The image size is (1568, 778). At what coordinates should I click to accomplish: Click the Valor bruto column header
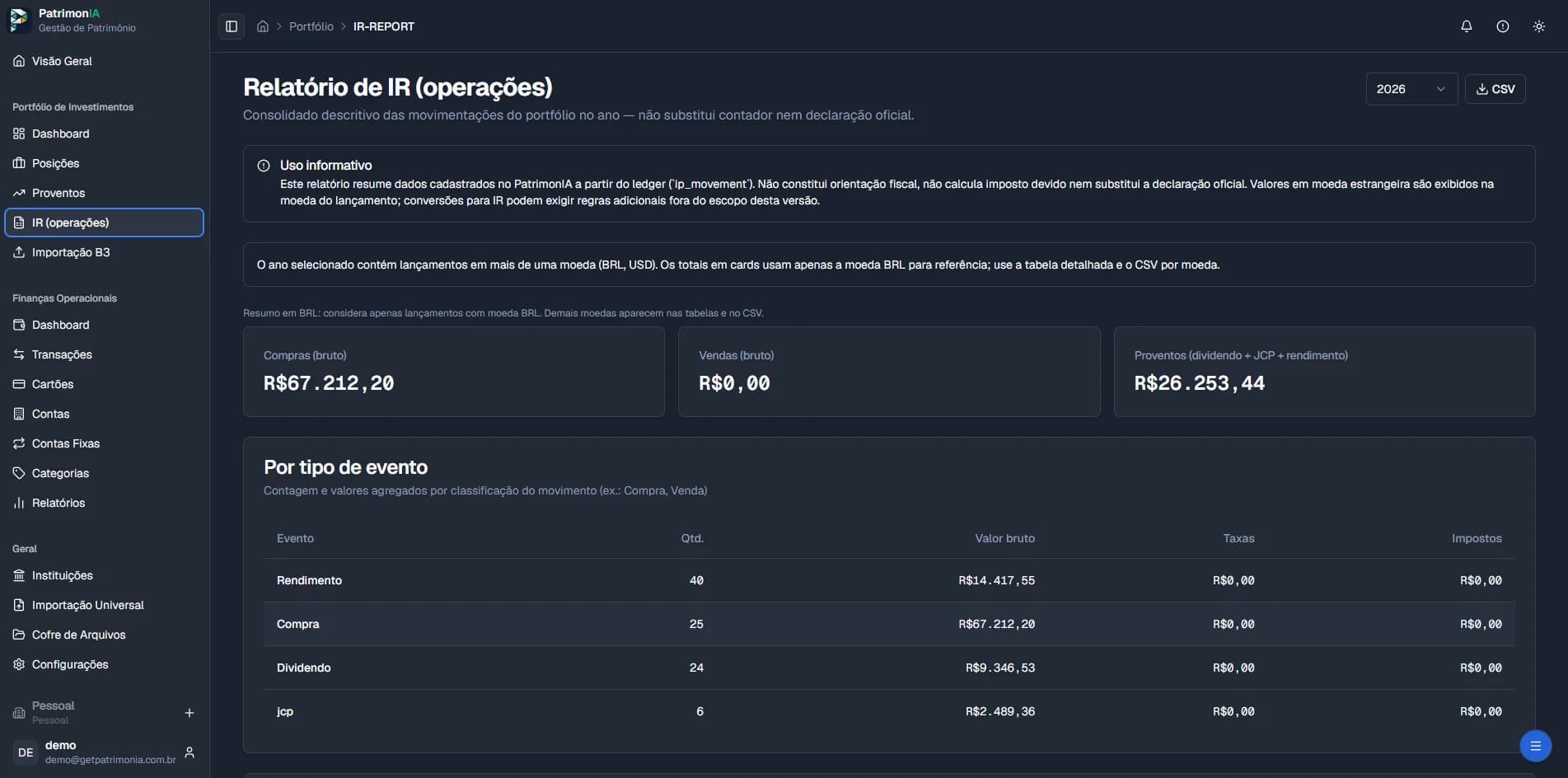pyautogui.click(x=1004, y=538)
